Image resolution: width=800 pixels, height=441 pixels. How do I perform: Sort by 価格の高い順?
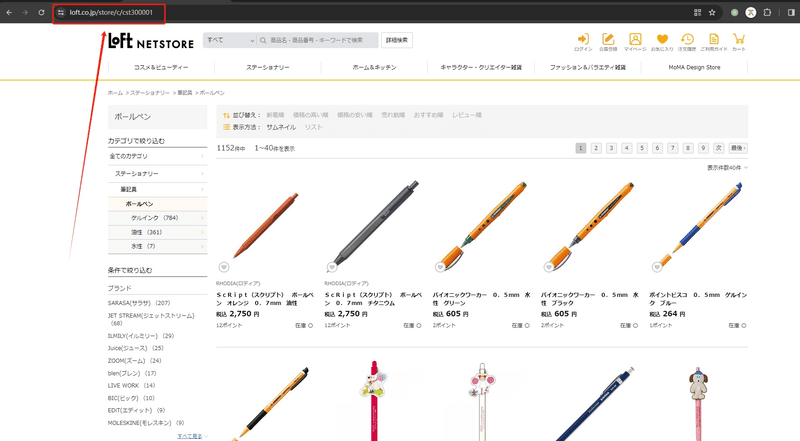point(310,115)
